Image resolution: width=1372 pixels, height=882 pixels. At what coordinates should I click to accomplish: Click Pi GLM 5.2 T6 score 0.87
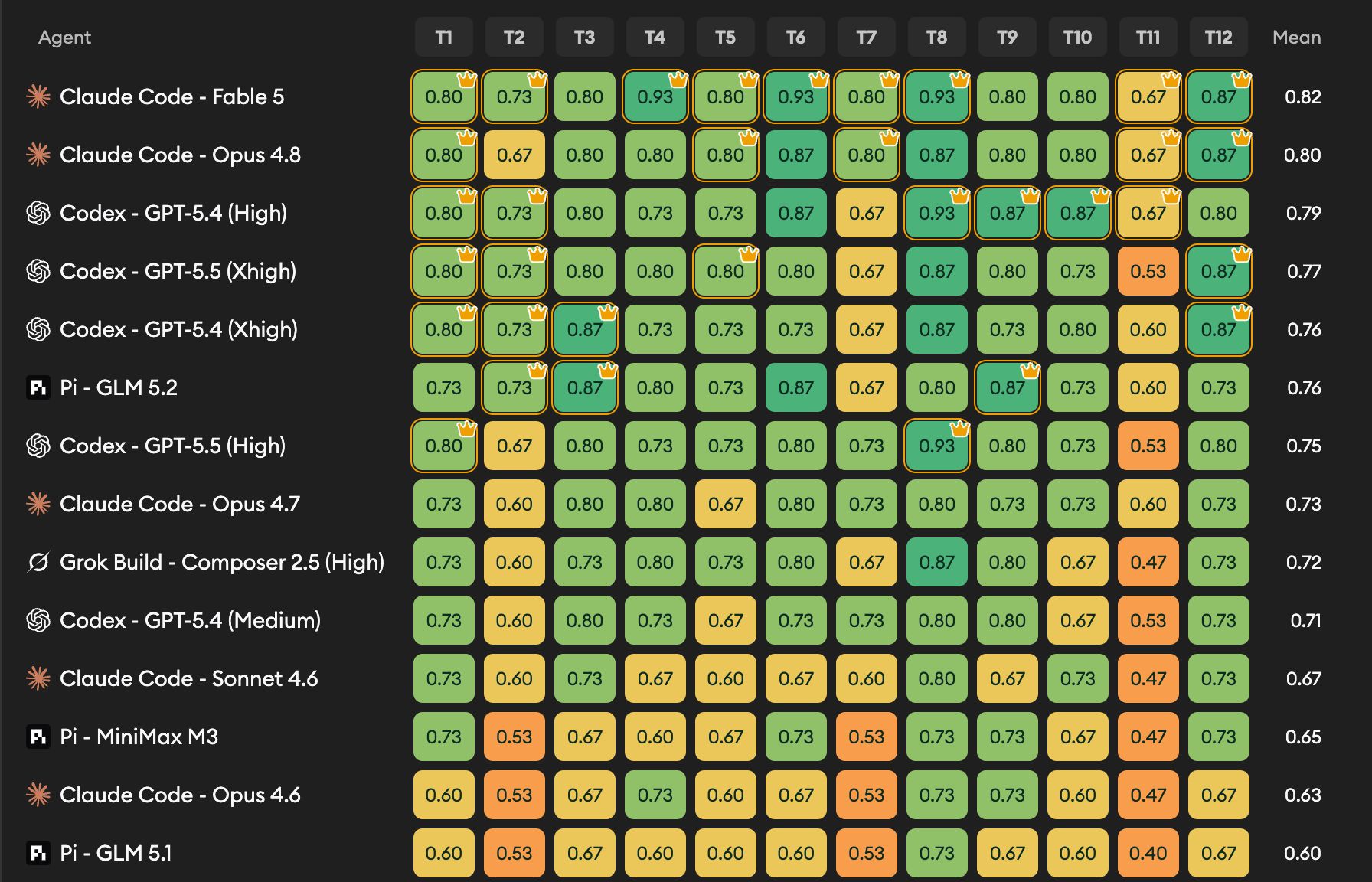point(796,387)
